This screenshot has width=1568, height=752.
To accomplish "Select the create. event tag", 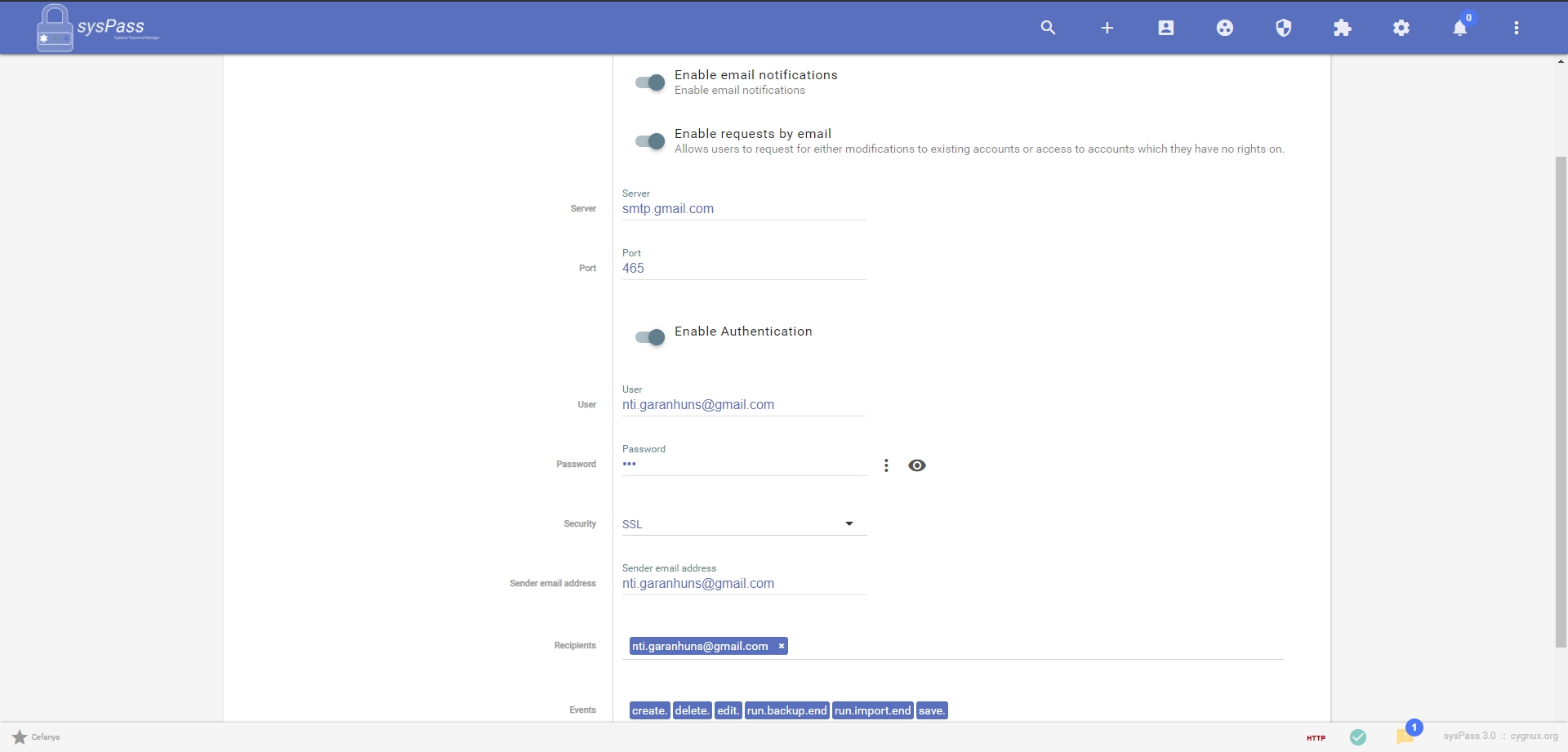I will click(x=649, y=710).
